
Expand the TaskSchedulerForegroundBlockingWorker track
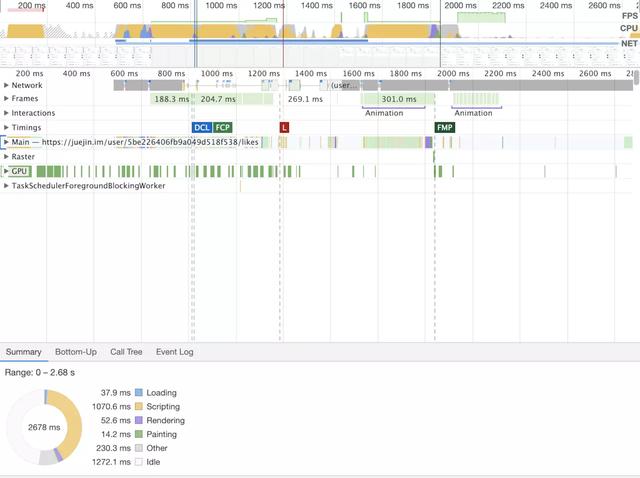(6, 186)
